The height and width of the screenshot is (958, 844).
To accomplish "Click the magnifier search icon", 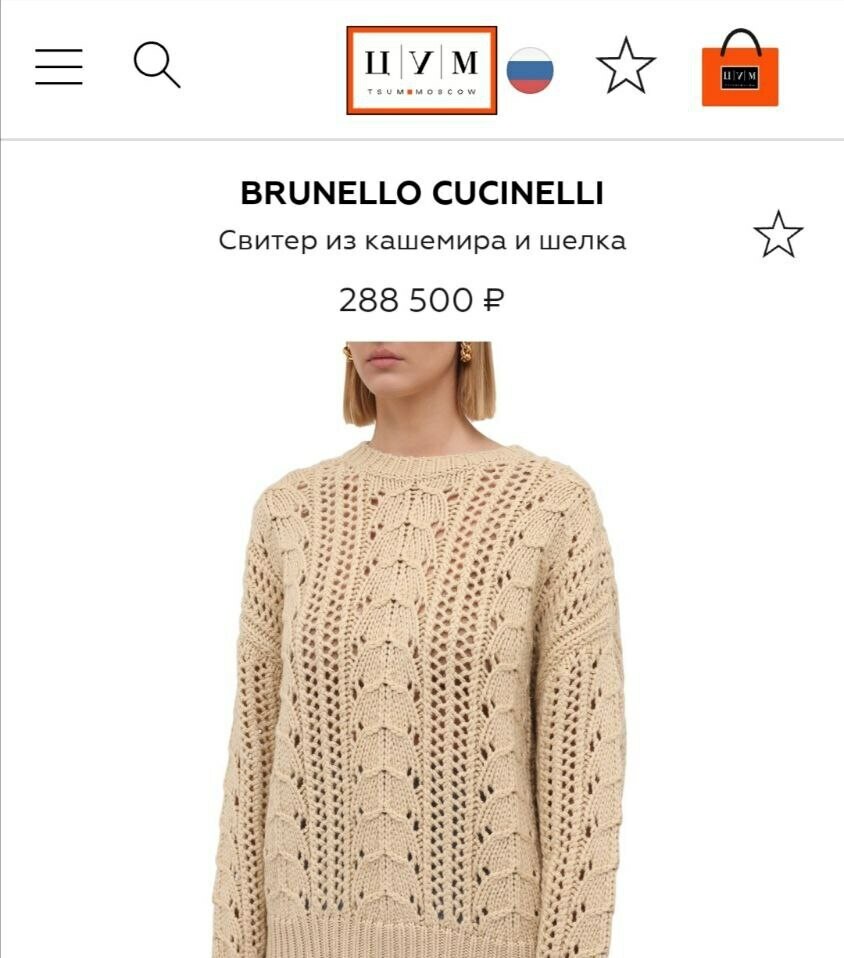I will click(x=157, y=65).
